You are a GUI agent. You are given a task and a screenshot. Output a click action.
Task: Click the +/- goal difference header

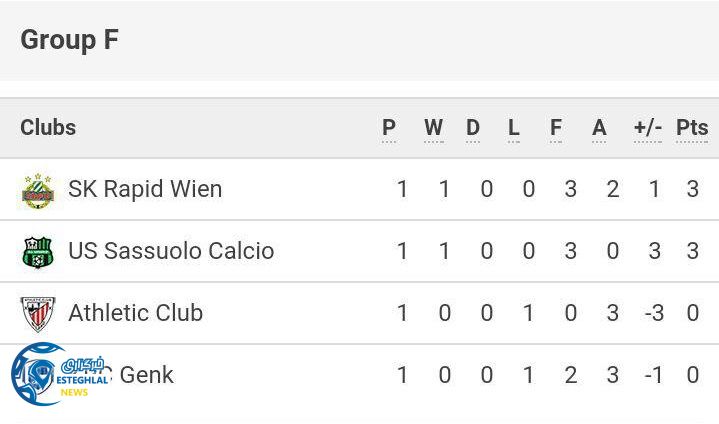coord(648,128)
